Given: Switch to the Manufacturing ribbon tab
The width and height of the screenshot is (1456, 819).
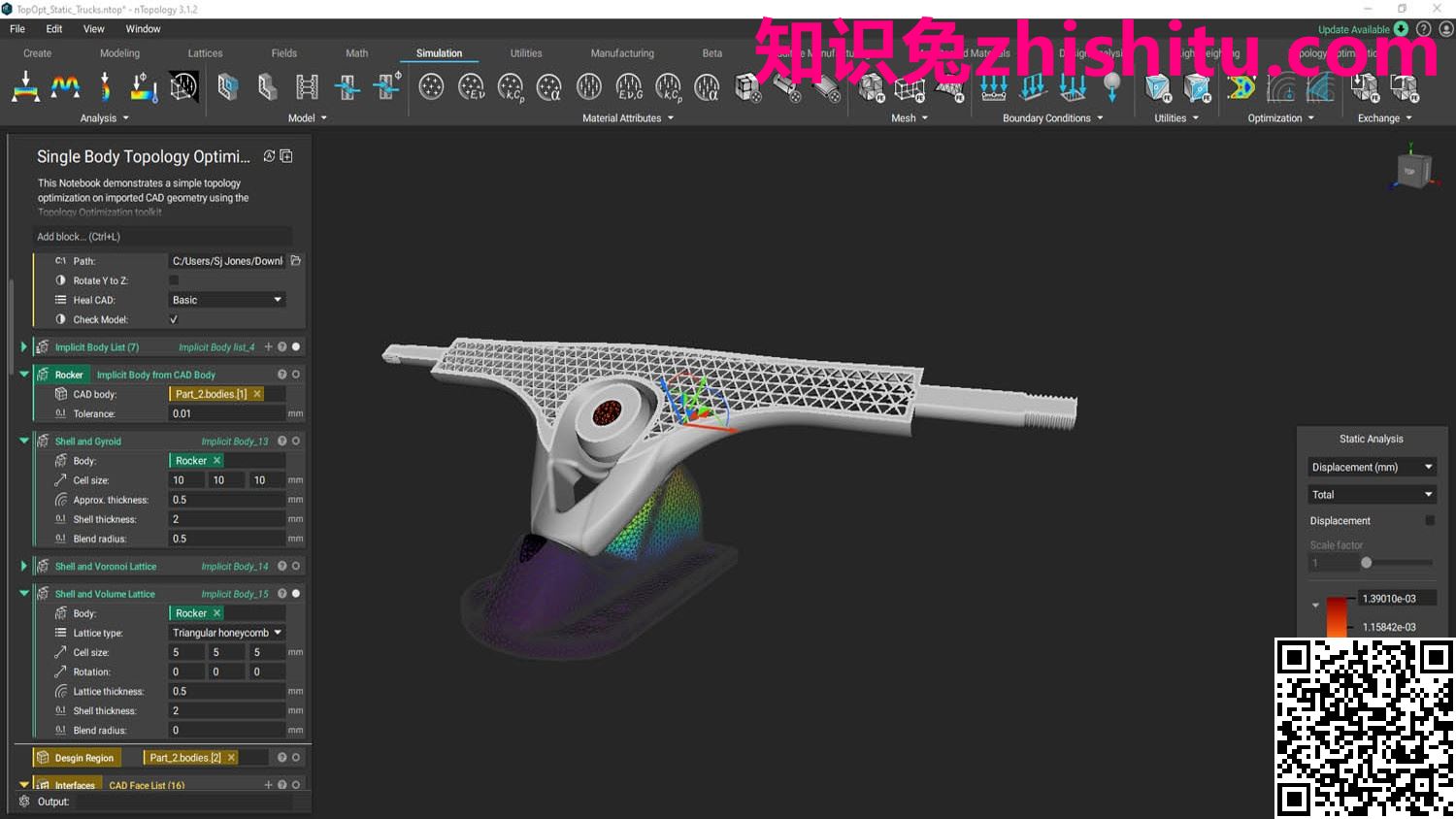Looking at the screenshot, I should click(622, 53).
